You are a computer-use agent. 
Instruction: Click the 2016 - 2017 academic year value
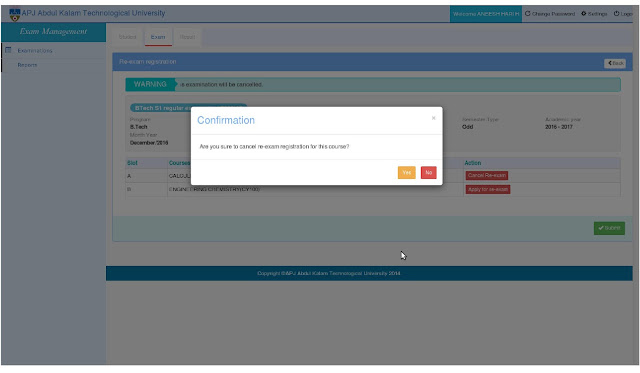click(559, 127)
